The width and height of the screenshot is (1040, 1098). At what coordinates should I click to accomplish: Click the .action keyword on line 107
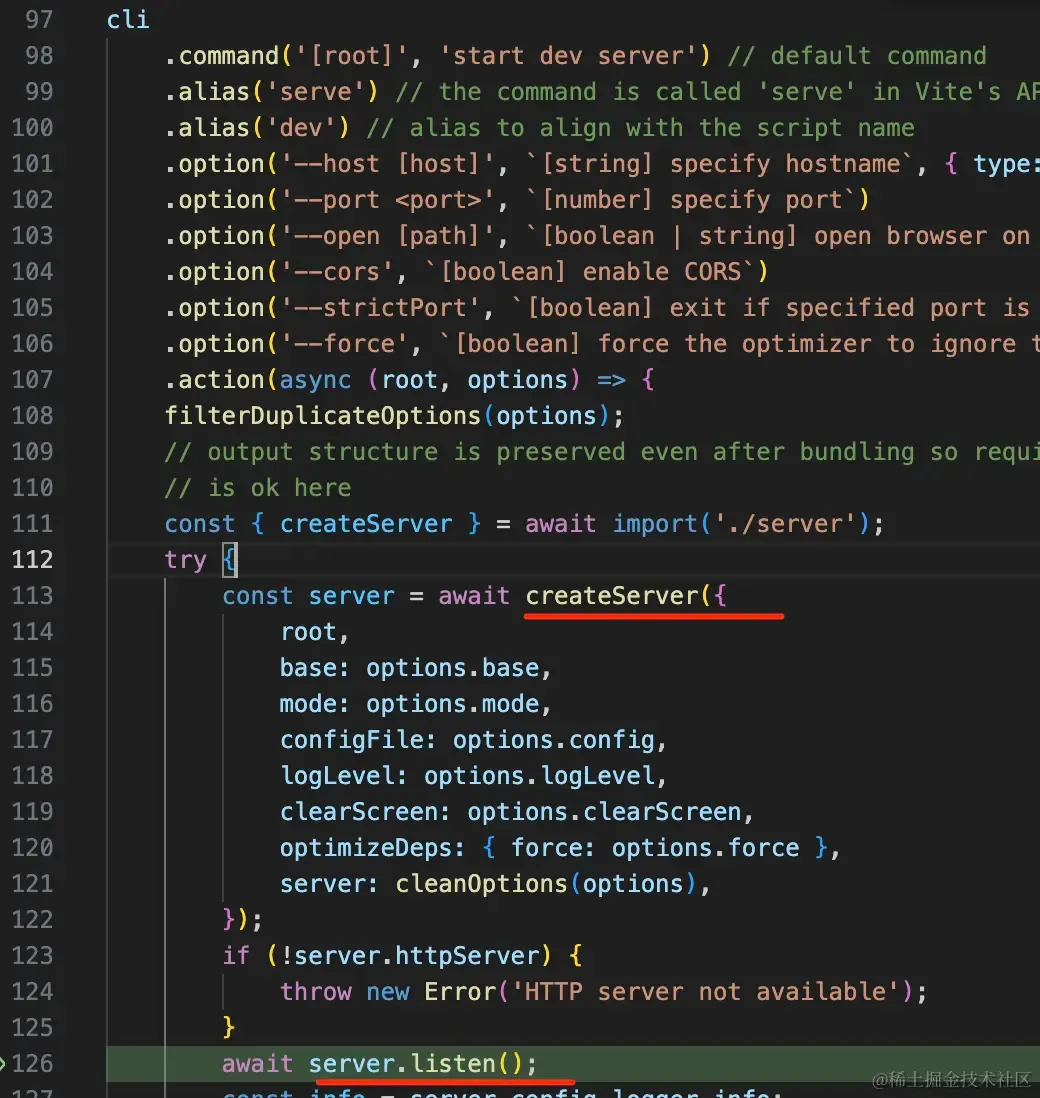214,380
